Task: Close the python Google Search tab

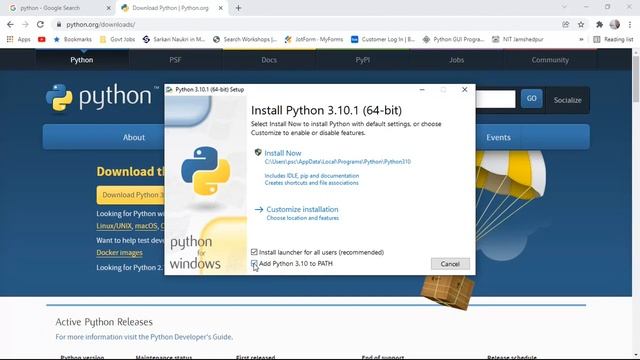Action: (109, 8)
